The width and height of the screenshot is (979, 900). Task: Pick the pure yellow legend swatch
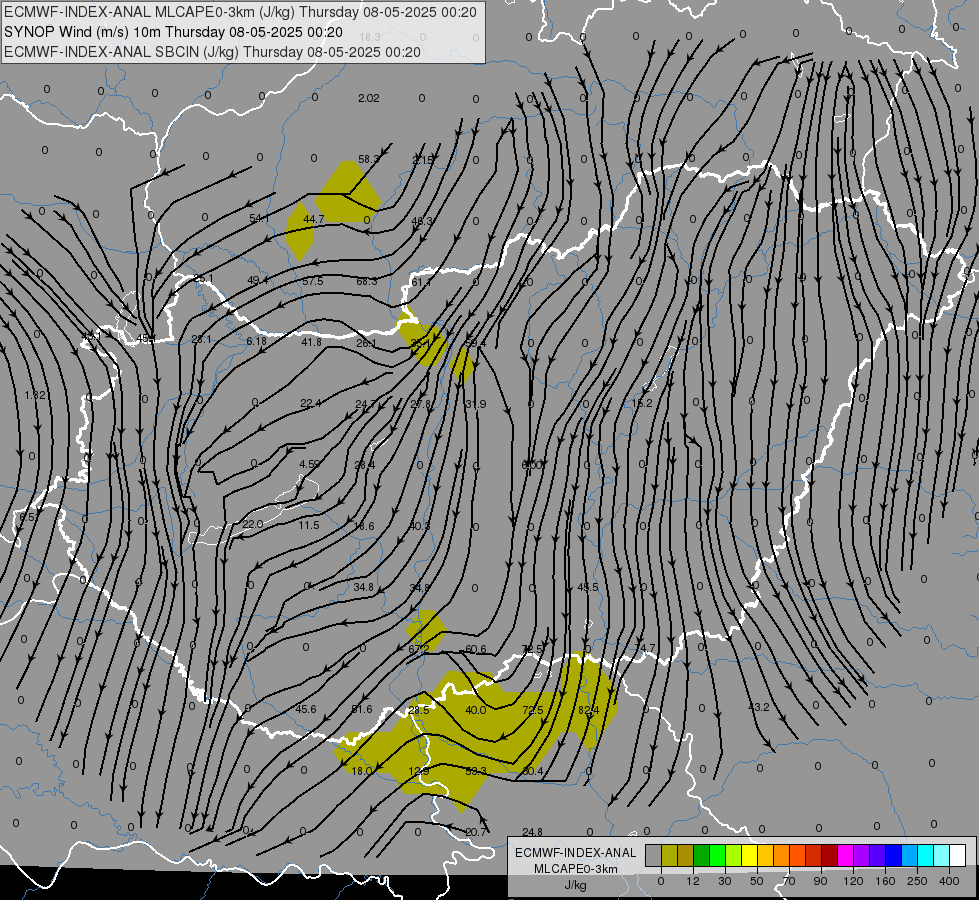pos(749,855)
